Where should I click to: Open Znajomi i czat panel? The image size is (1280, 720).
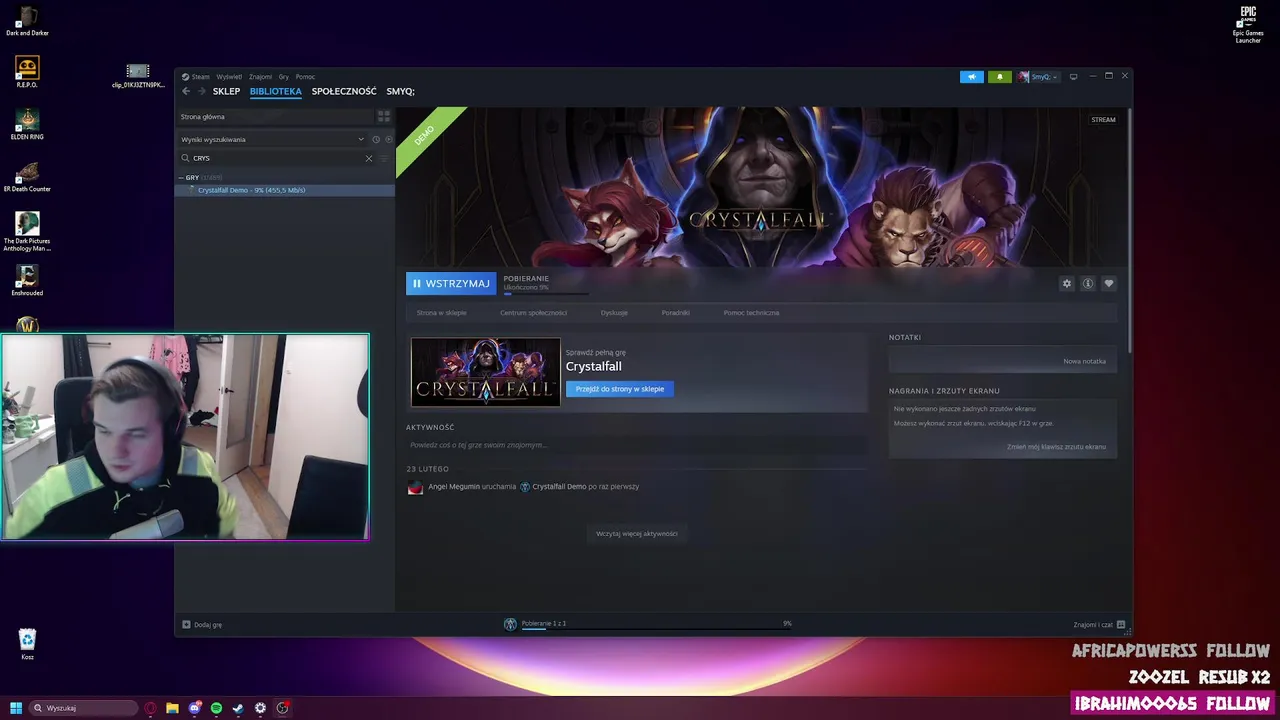1099,625
